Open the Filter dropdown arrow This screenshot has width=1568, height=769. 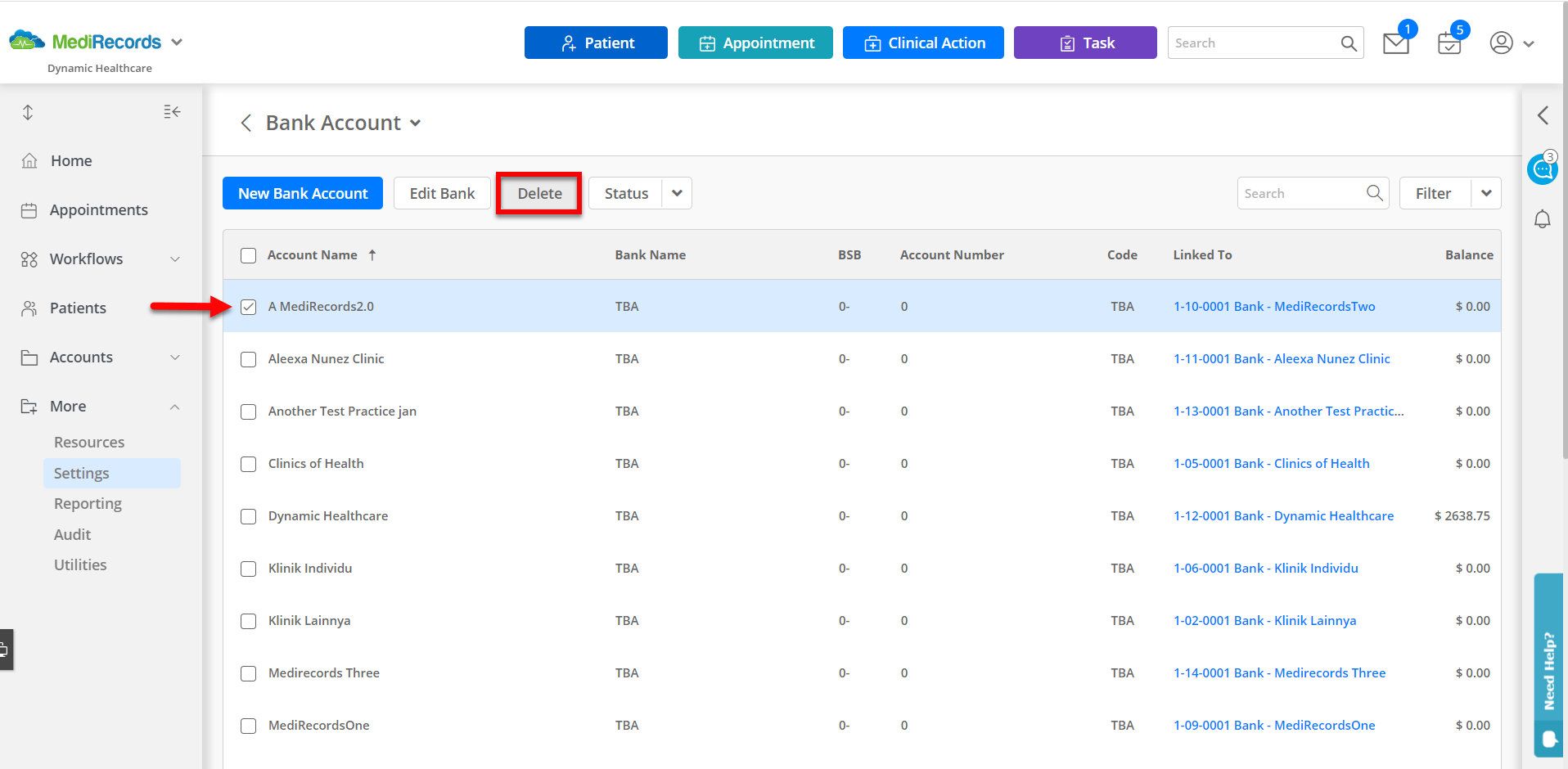click(1486, 193)
